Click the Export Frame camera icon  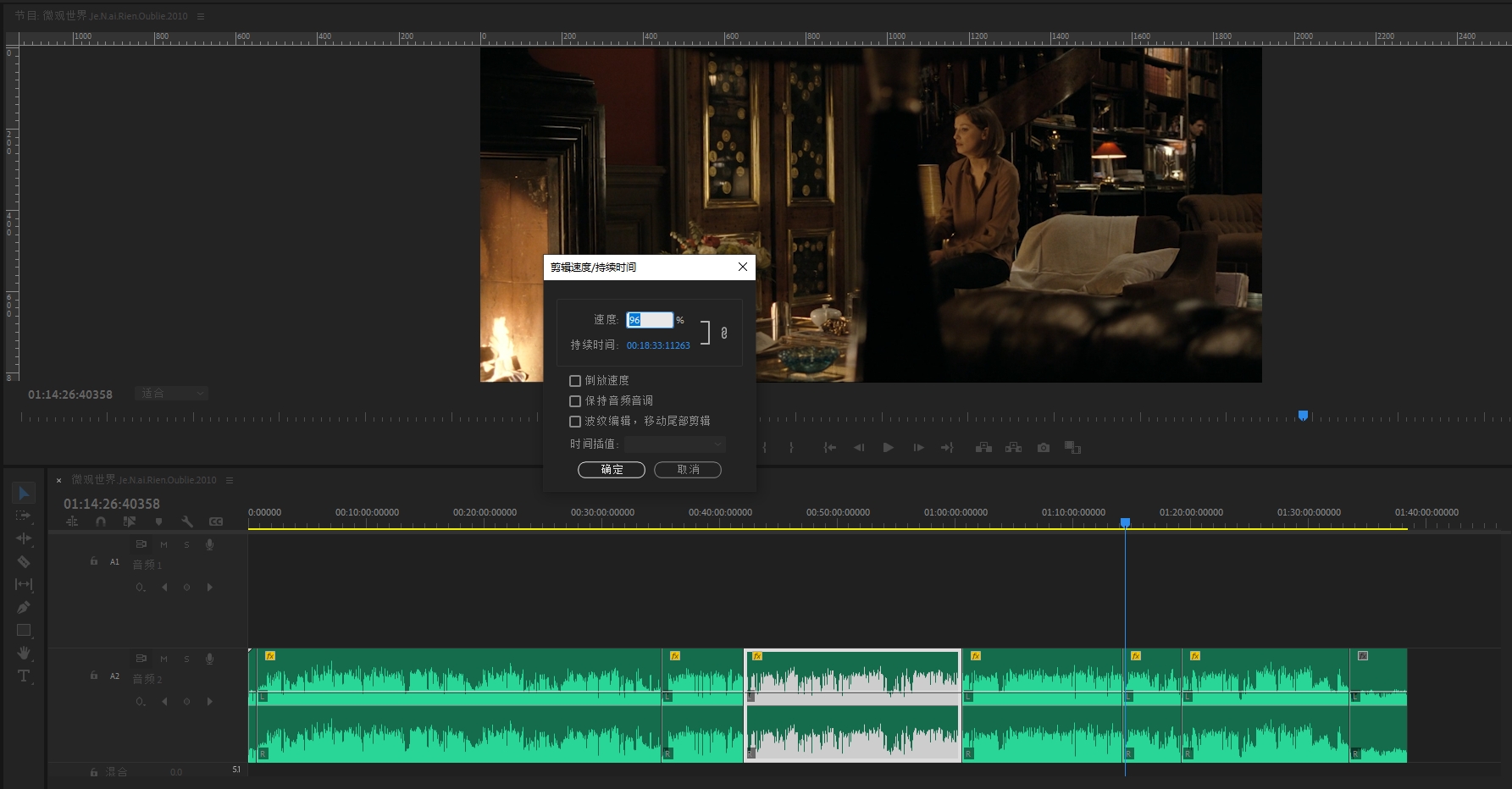1044,448
